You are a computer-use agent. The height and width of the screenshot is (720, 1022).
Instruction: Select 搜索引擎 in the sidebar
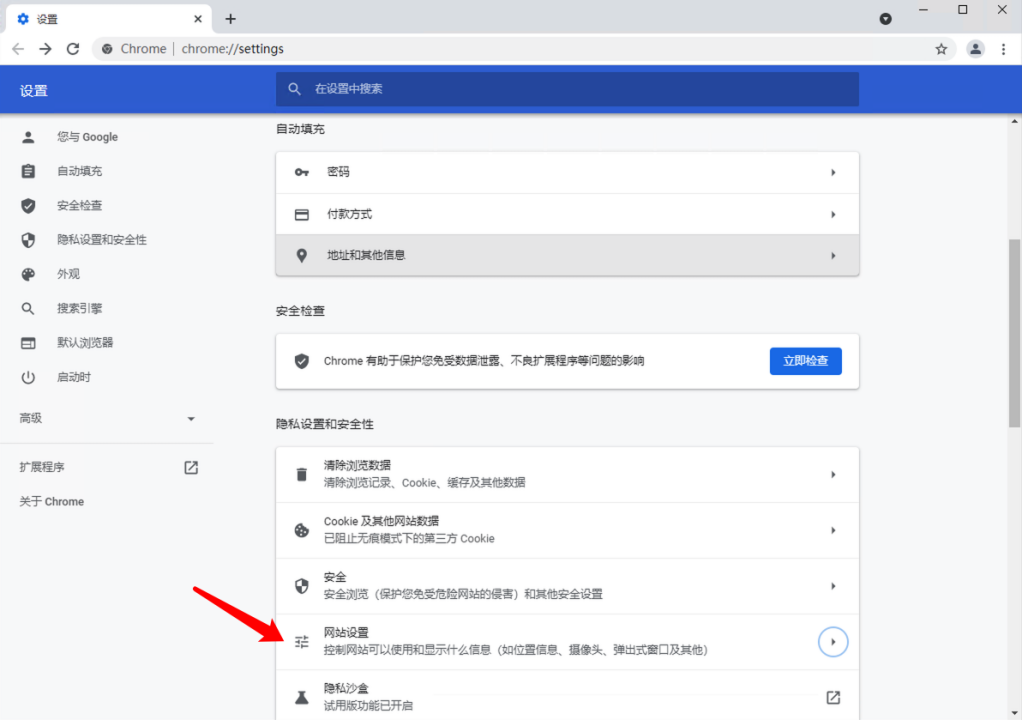(x=80, y=308)
